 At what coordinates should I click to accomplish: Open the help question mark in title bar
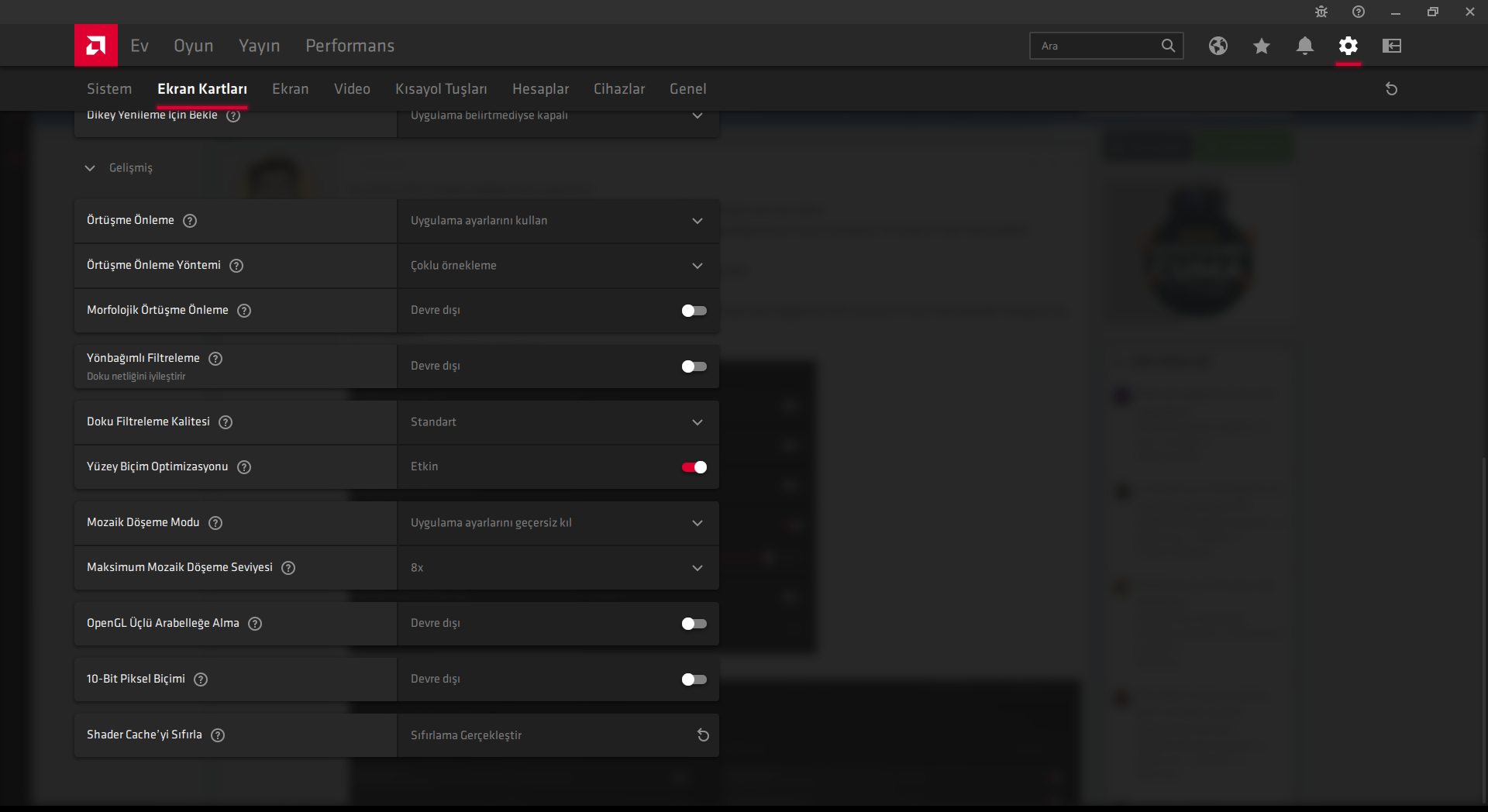point(1359,12)
